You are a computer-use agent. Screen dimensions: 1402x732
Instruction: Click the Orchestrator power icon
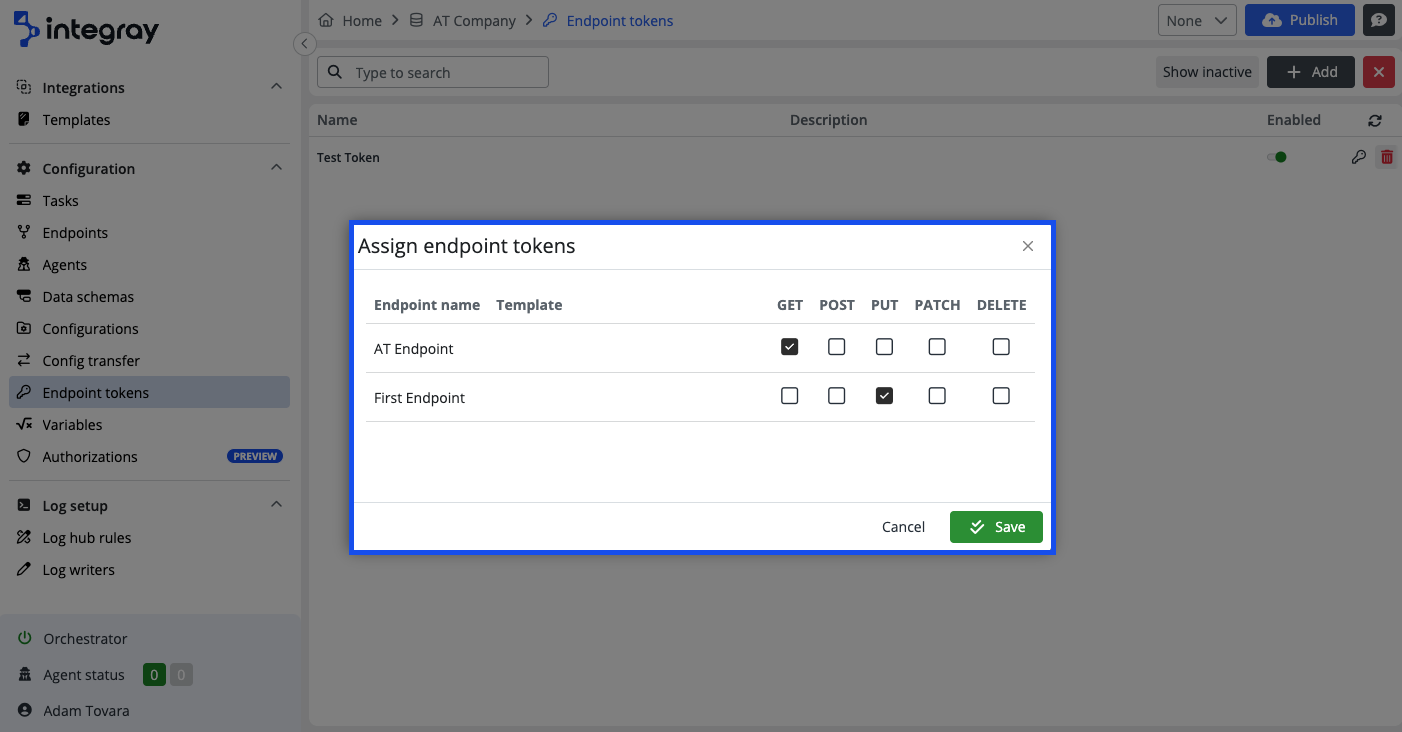point(25,638)
